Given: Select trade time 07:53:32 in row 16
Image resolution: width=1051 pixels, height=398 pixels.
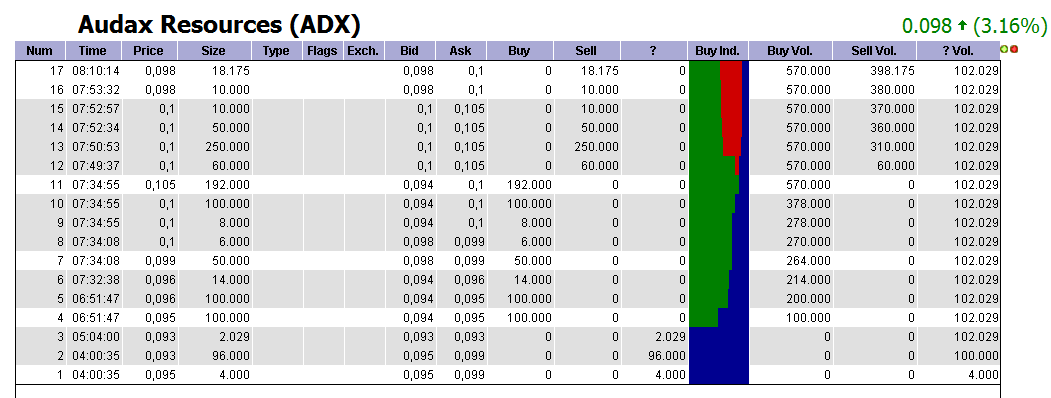Looking at the screenshot, I should [96, 89].
